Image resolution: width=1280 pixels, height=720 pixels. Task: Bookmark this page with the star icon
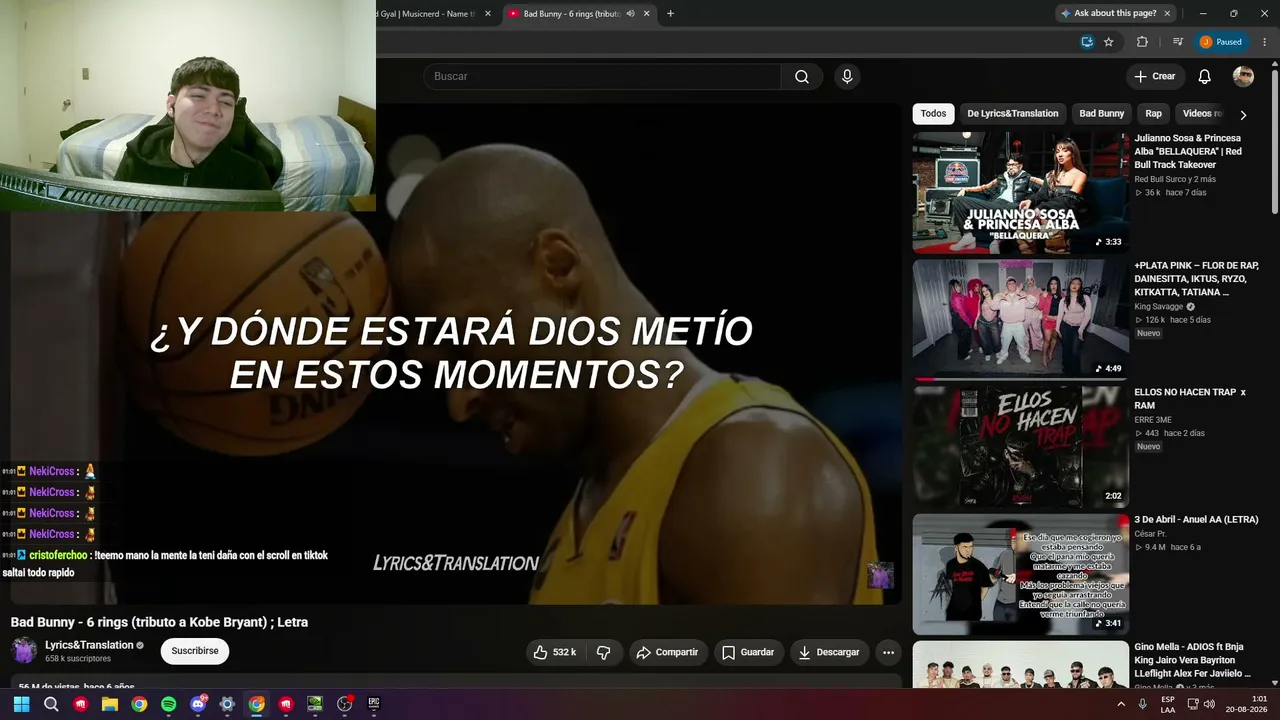click(1109, 42)
